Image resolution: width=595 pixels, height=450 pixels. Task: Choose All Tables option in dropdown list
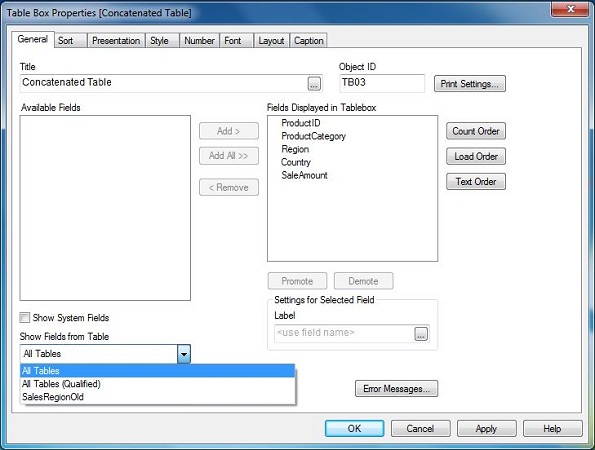point(157,371)
